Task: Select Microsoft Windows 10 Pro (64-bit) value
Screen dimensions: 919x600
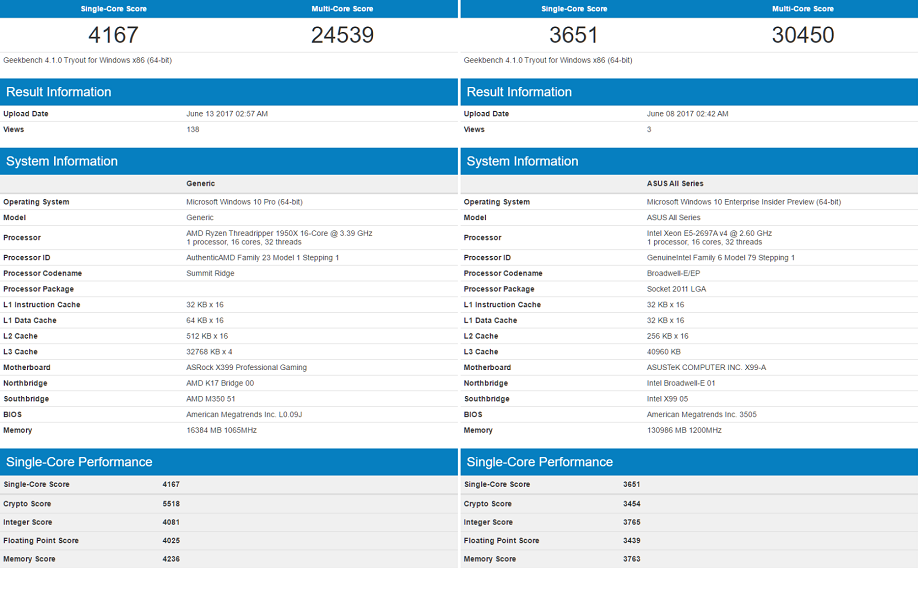Action: (x=244, y=202)
